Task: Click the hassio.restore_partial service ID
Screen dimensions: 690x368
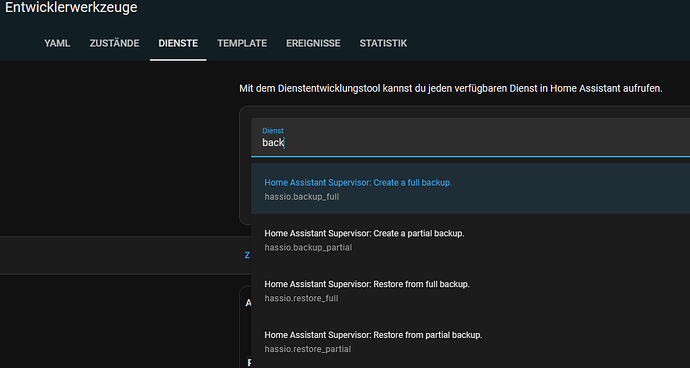Action: pyautogui.click(x=308, y=349)
